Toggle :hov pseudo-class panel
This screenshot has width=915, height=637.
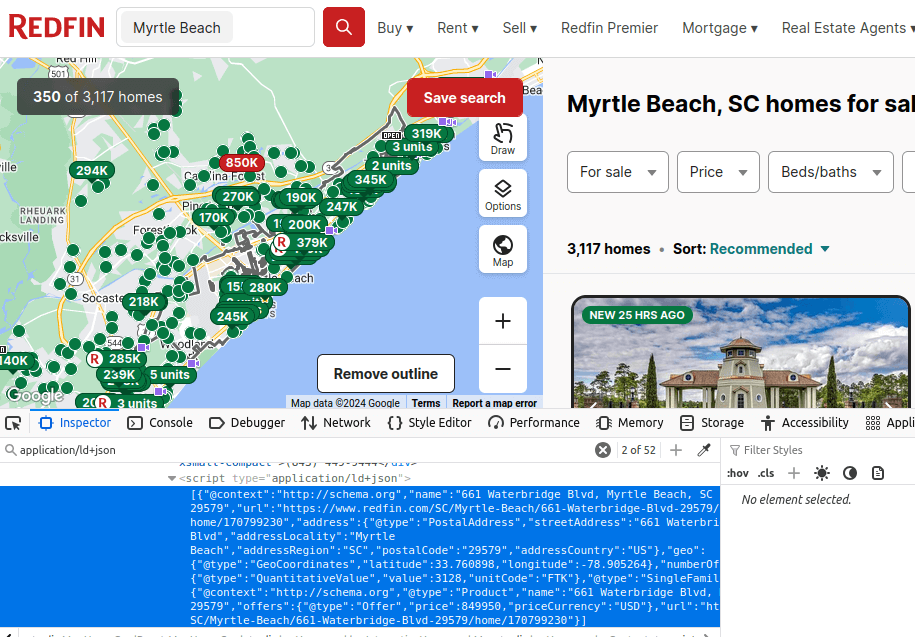tap(738, 473)
